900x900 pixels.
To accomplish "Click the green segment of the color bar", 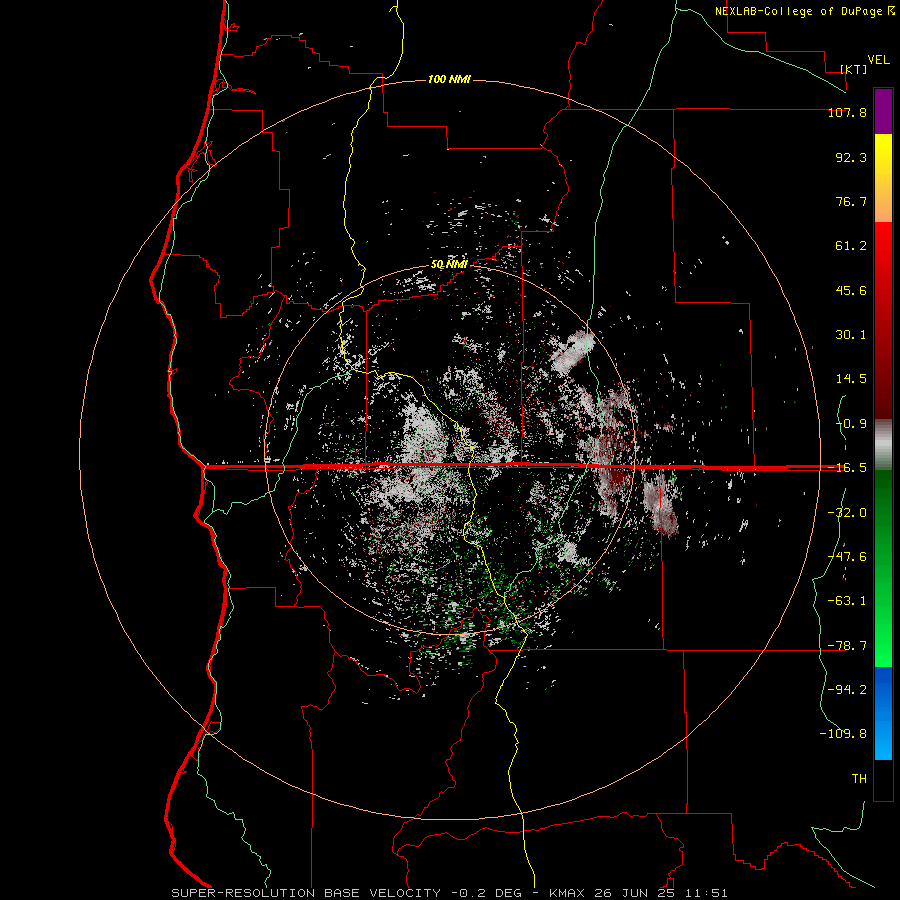I will click(883, 568).
